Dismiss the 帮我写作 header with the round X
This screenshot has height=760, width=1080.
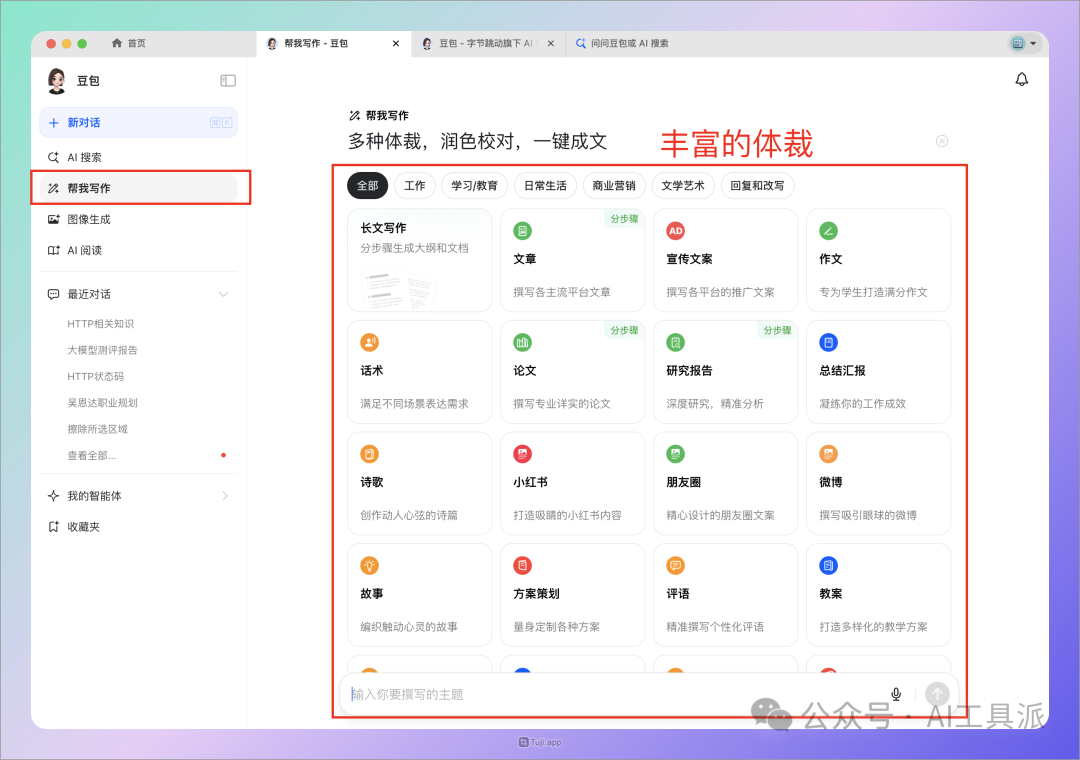coord(942,141)
